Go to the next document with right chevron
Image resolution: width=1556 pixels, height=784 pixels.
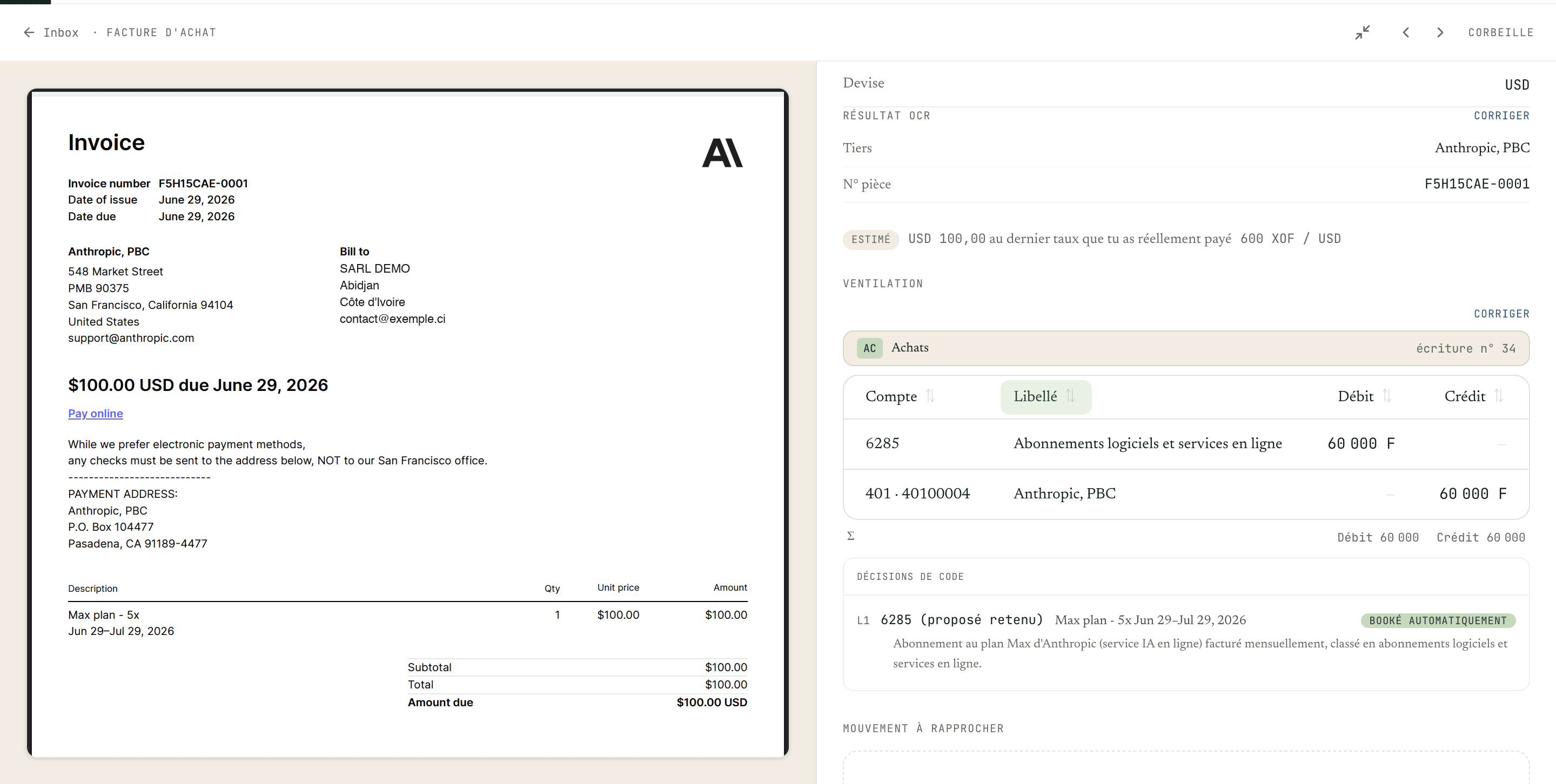click(1440, 32)
